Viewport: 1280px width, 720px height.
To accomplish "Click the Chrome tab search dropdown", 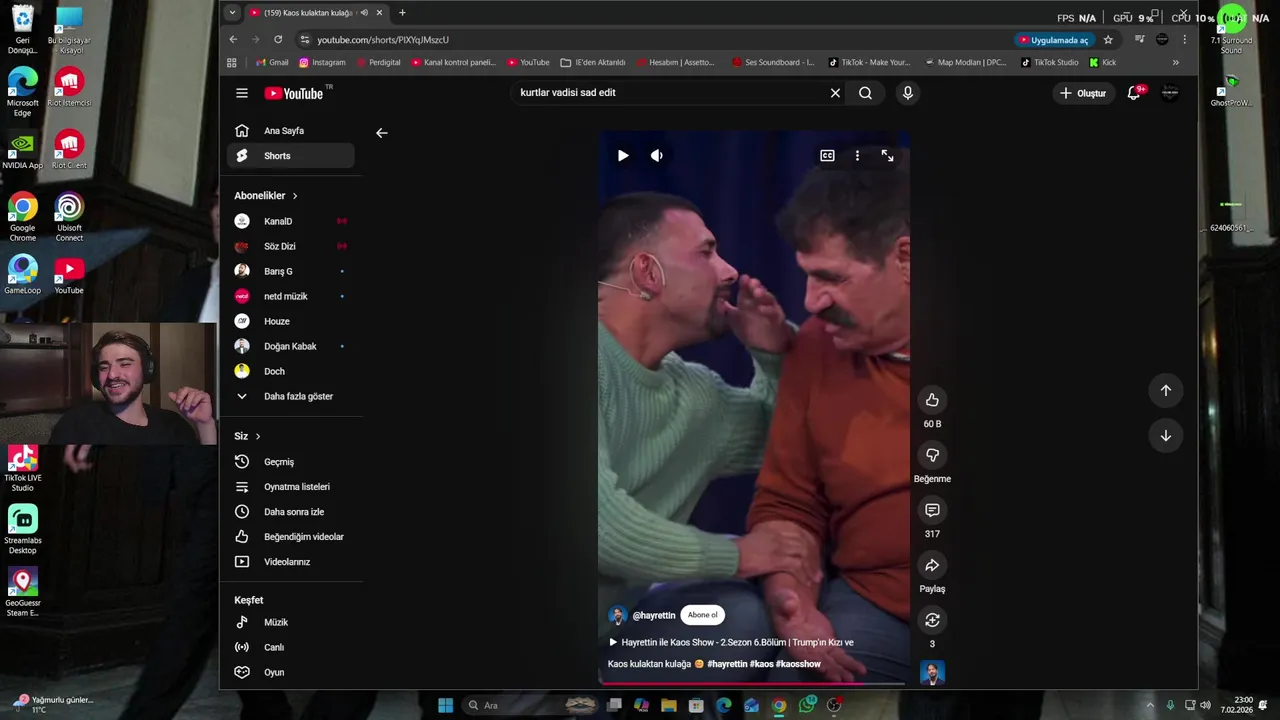I will (232, 13).
